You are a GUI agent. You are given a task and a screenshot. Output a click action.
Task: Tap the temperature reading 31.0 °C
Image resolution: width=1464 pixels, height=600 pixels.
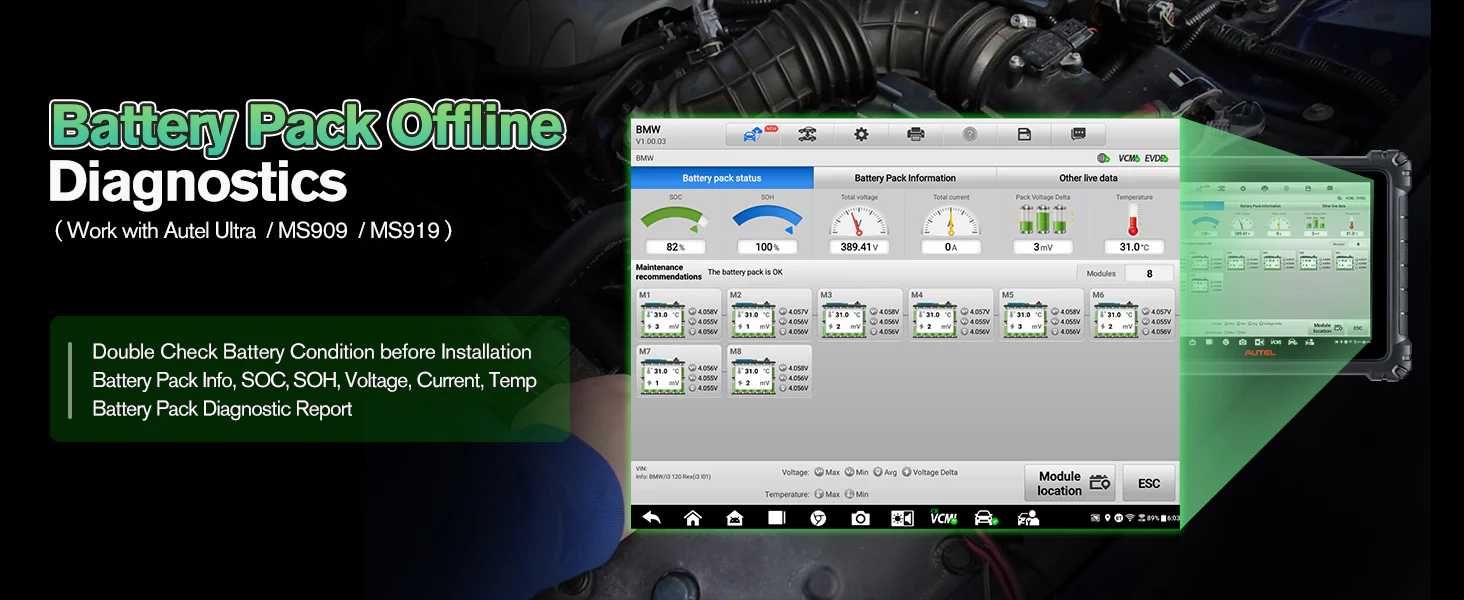pos(1134,247)
